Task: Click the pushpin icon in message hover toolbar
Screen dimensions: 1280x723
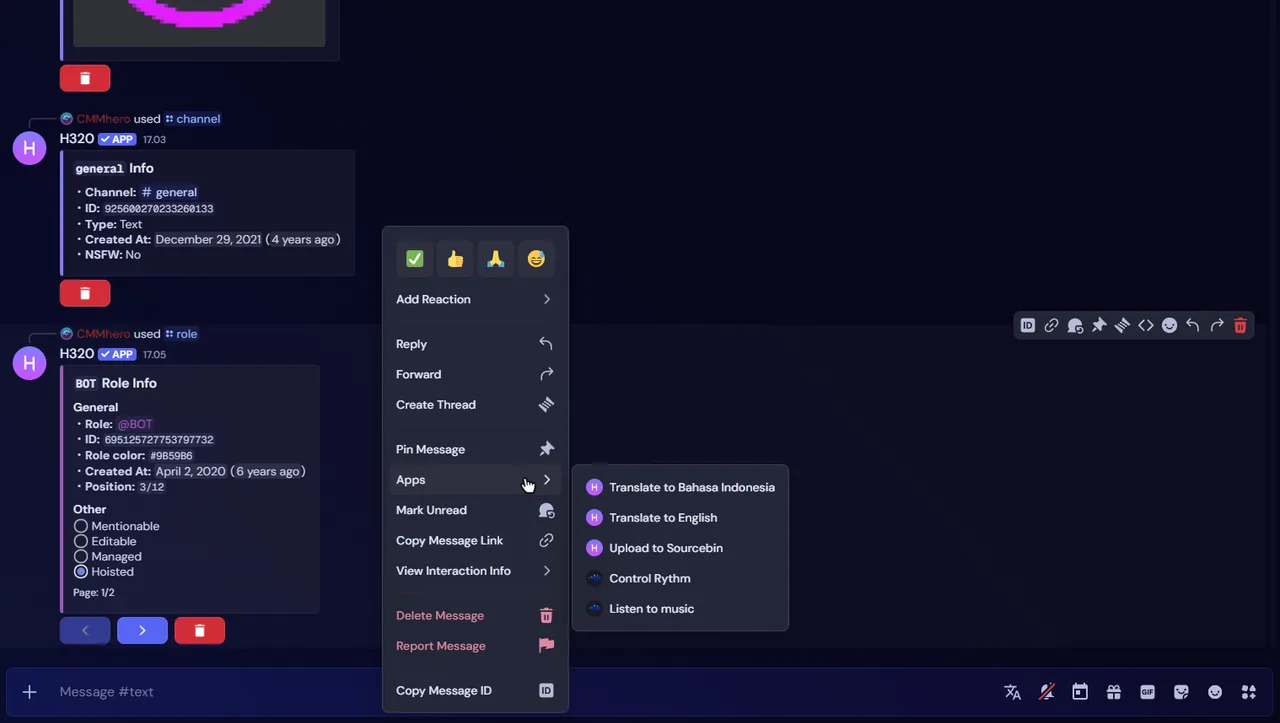Action: (x=1098, y=325)
